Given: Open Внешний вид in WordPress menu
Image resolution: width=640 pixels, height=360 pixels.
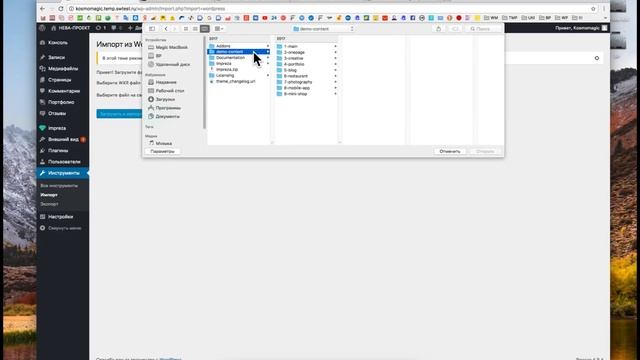Looking at the screenshot, I should (x=62, y=139).
